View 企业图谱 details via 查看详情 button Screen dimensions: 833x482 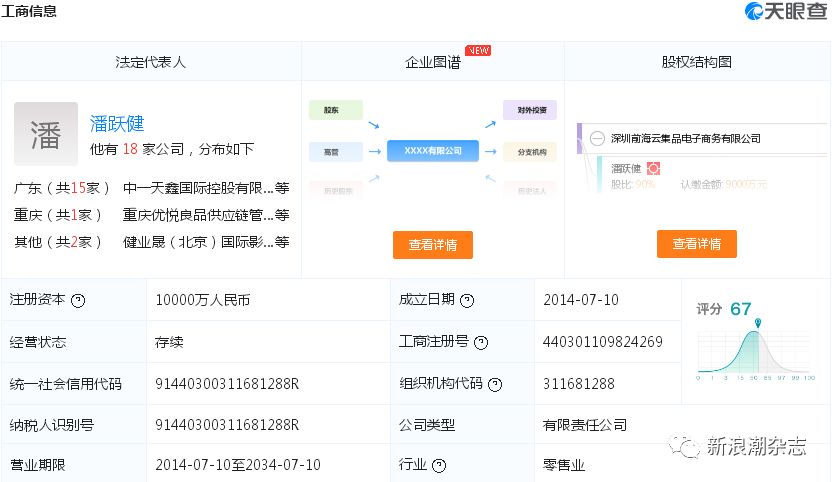click(x=433, y=245)
